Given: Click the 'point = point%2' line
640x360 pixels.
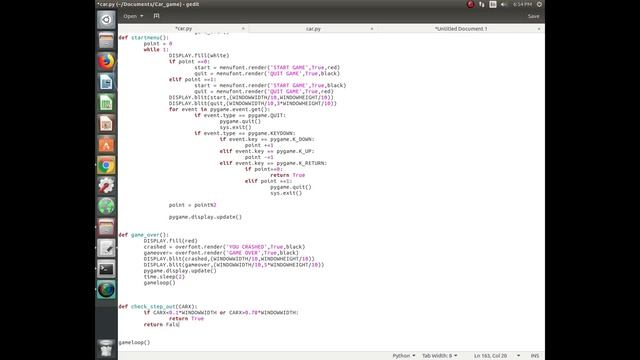Looking at the screenshot, I should 193,205.
